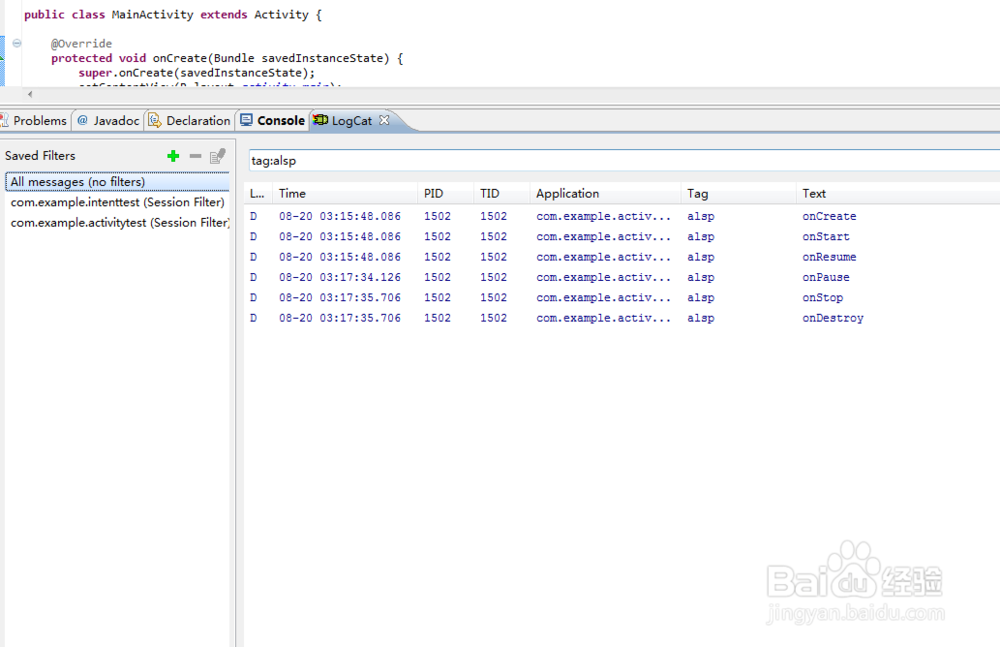This screenshot has height=647, width=1000.
Task: Click the @Override annotation in editor
Action: (x=82, y=43)
